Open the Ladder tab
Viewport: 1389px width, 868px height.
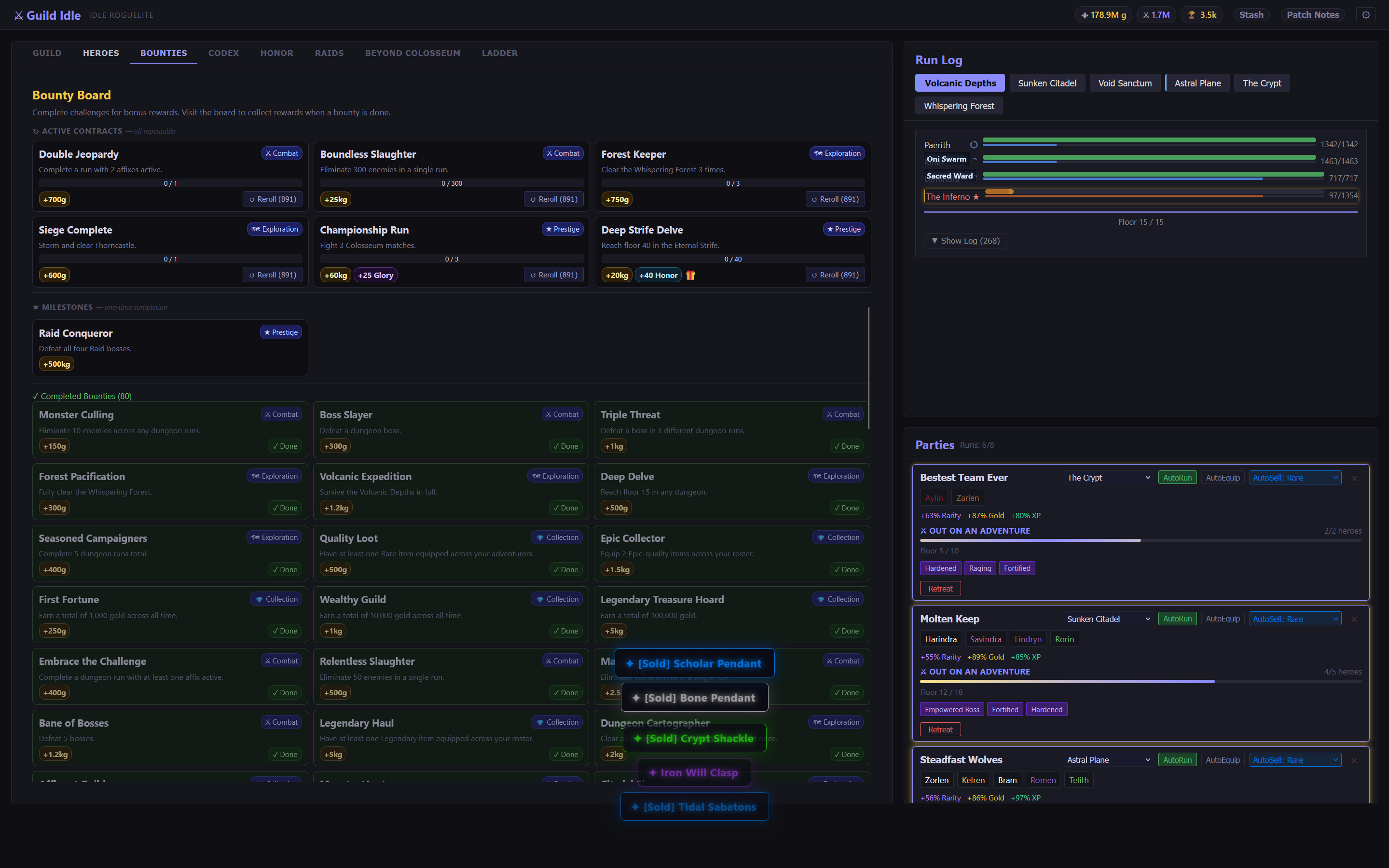point(499,53)
